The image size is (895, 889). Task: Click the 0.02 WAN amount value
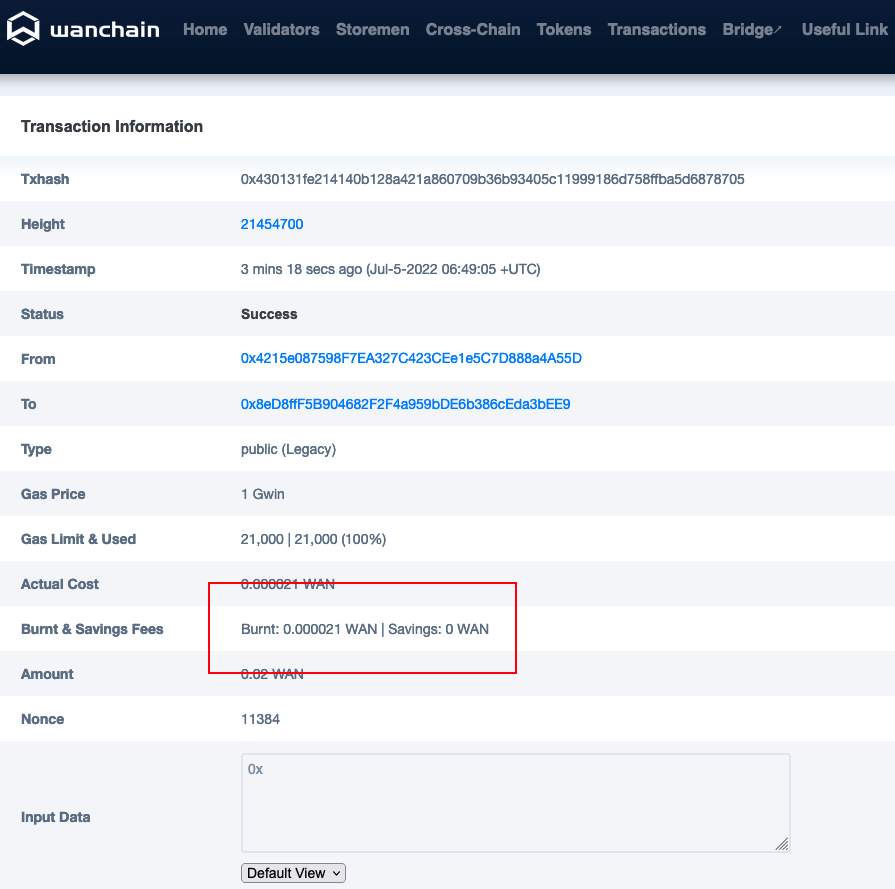pyautogui.click(x=272, y=674)
